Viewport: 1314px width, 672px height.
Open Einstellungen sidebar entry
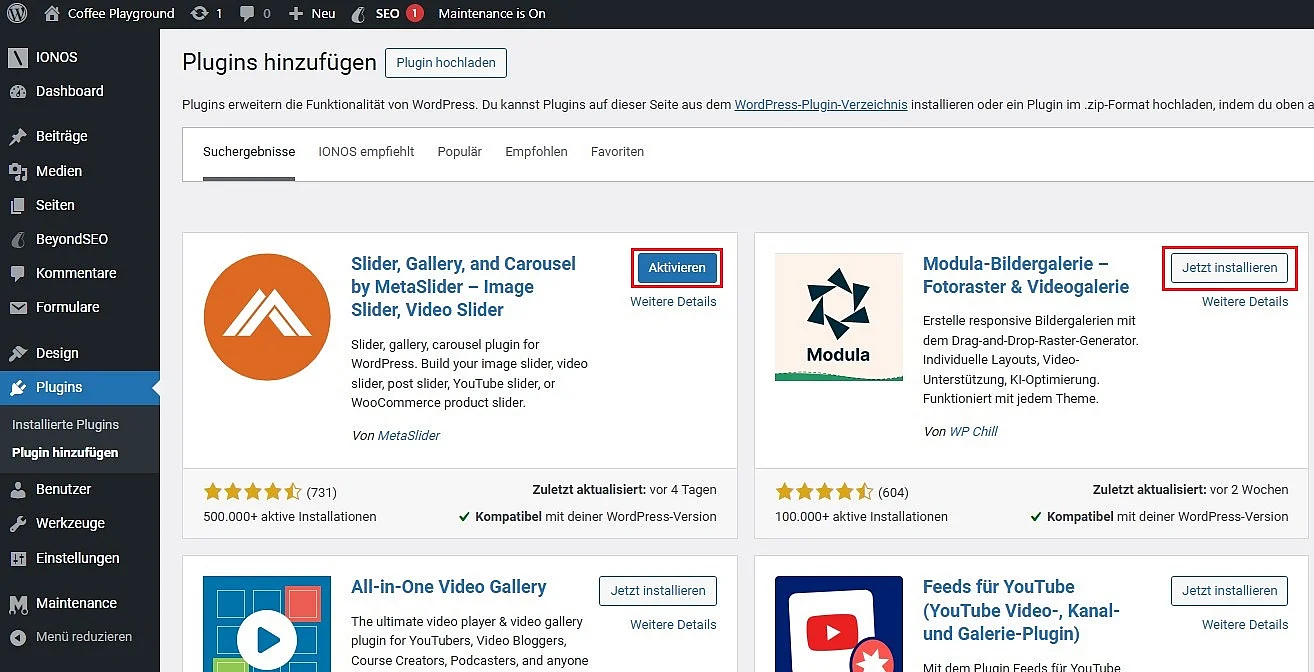(79, 558)
